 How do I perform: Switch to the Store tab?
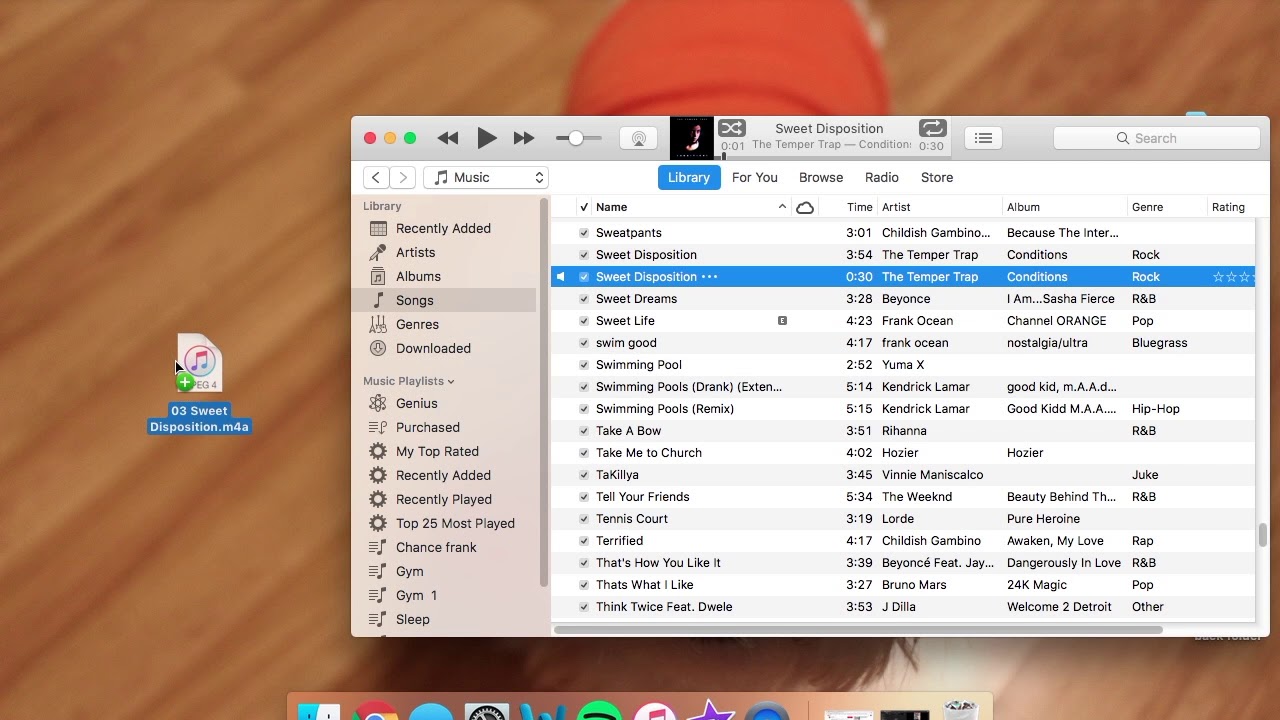937,177
